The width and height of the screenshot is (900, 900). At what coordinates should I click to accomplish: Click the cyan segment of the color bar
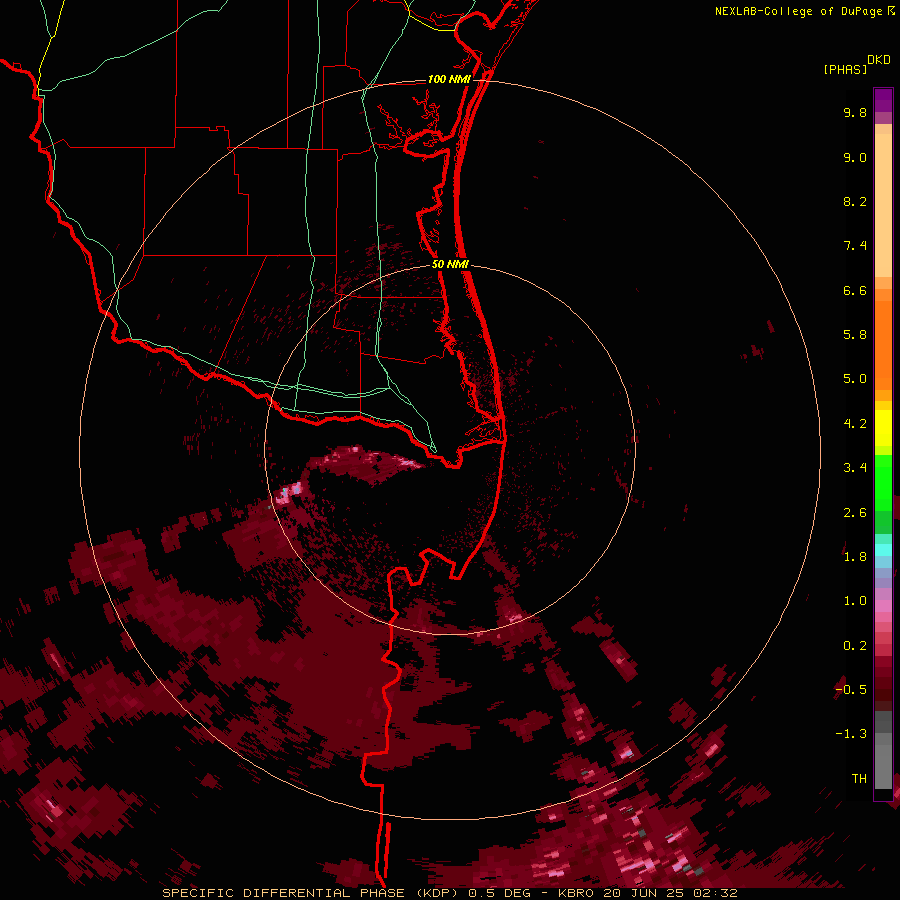[883, 549]
